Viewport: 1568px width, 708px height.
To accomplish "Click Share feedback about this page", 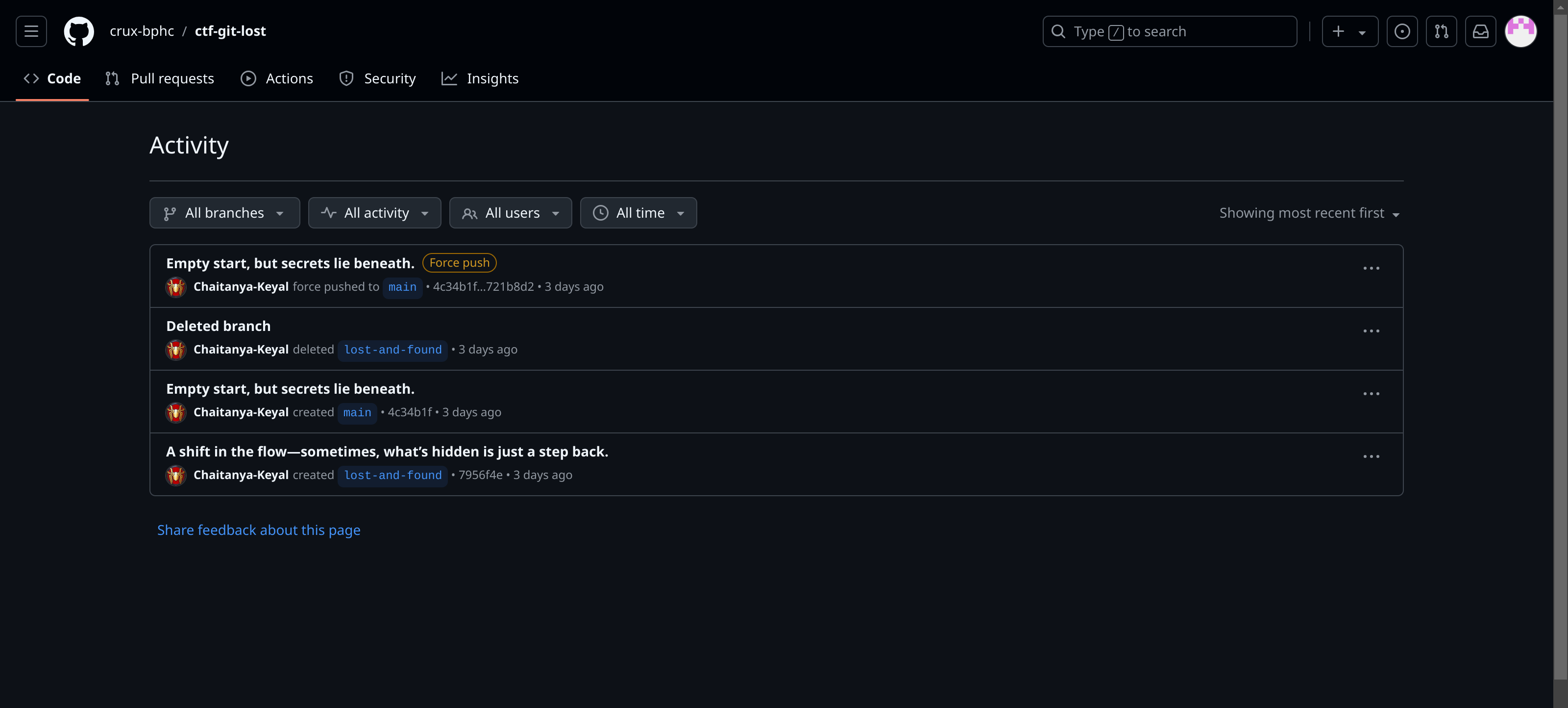I will coord(259,530).
